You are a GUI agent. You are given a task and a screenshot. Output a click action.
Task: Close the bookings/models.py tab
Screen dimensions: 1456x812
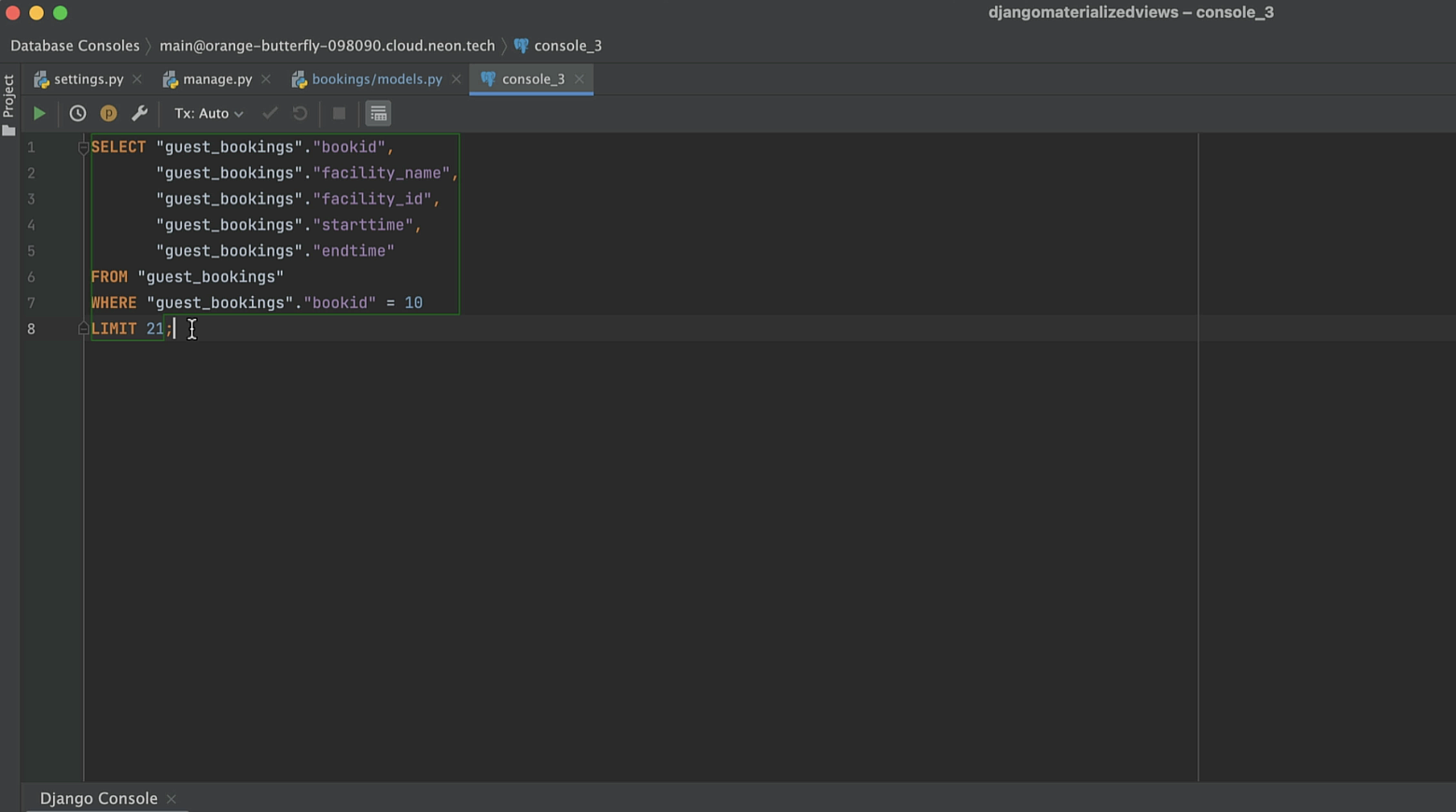coord(456,79)
